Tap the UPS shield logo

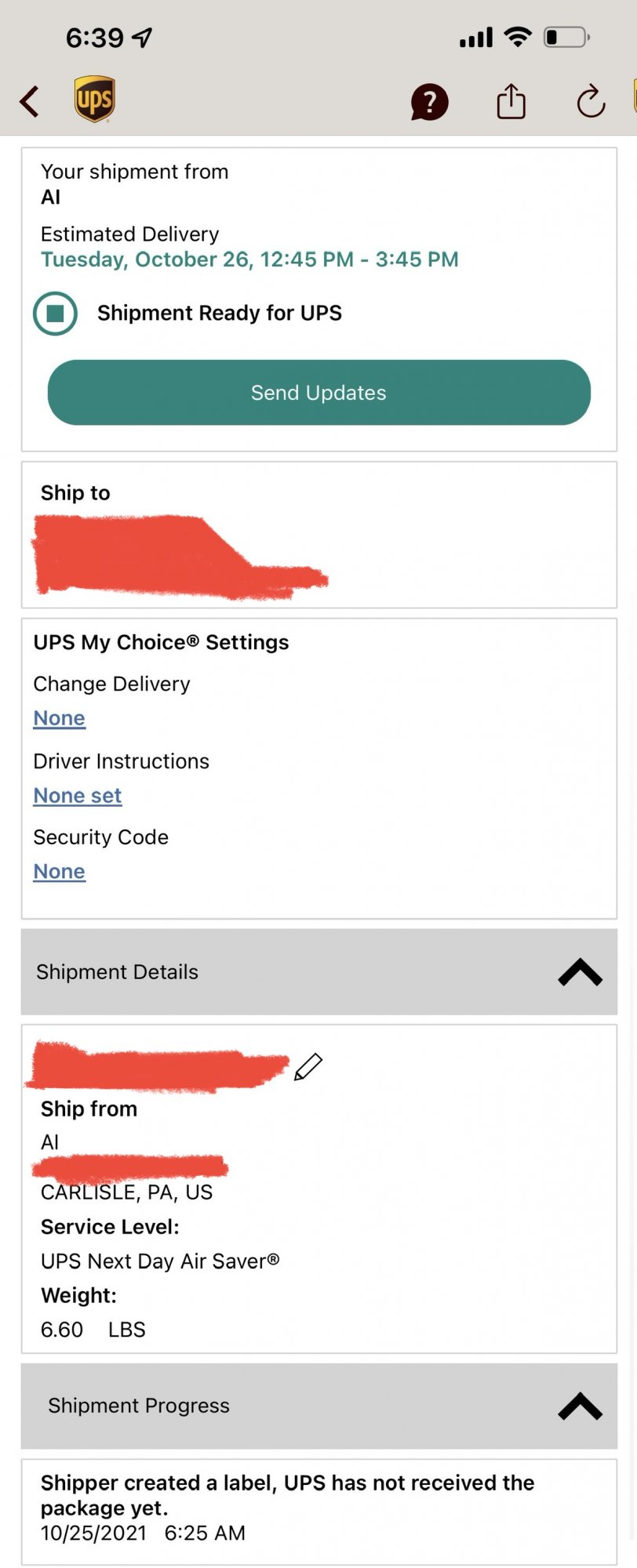click(x=95, y=100)
